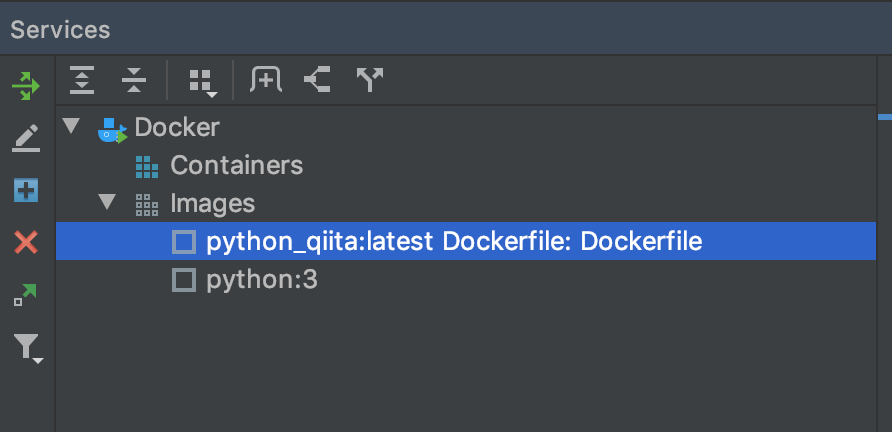Image resolution: width=892 pixels, height=432 pixels.
Task: Click the square icon beside python:3
Action: point(184,281)
